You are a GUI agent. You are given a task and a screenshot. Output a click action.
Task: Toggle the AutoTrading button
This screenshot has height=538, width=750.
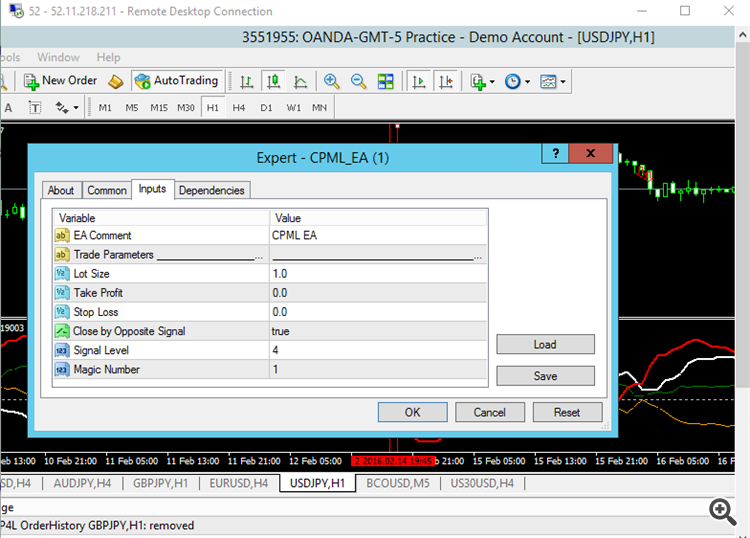click(x=176, y=81)
